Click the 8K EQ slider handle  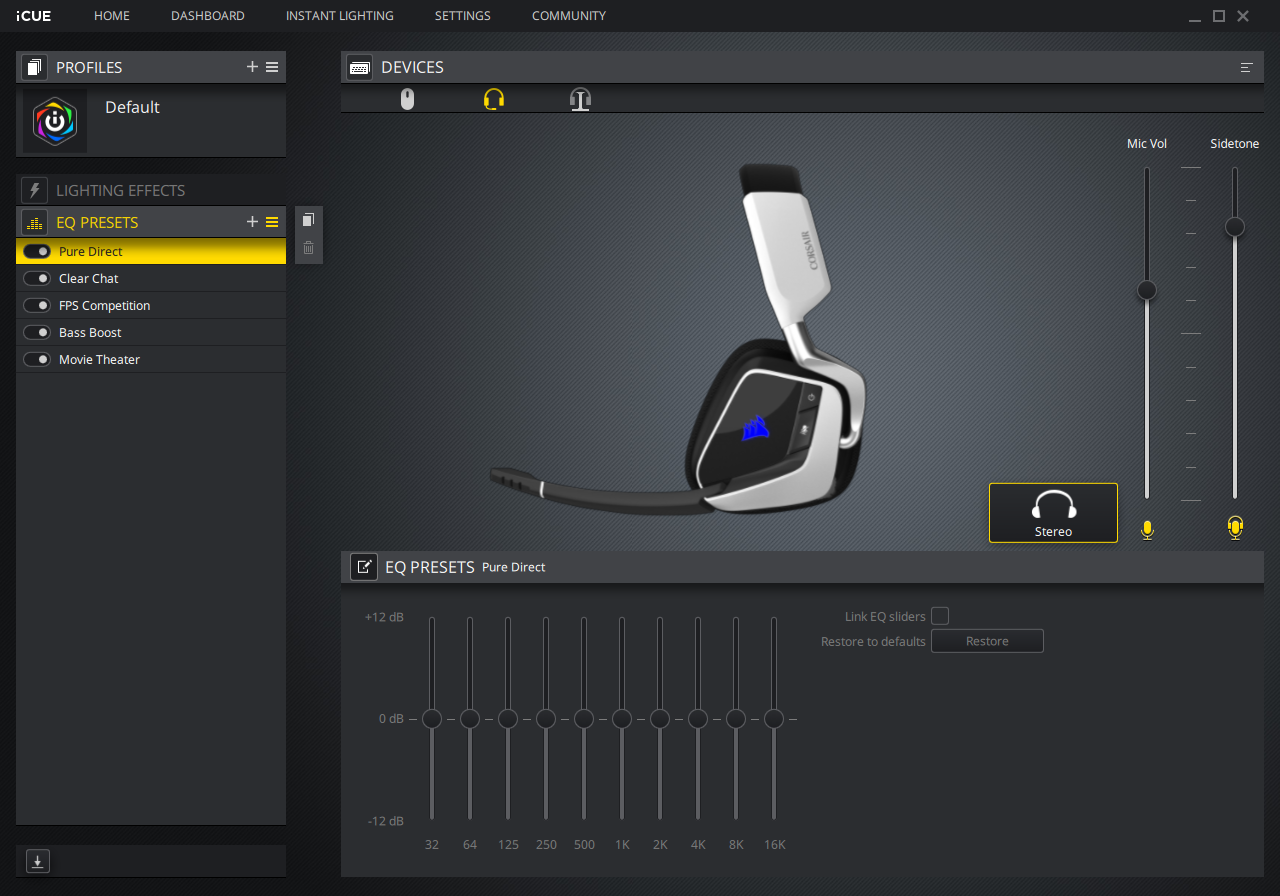click(x=736, y=719)
